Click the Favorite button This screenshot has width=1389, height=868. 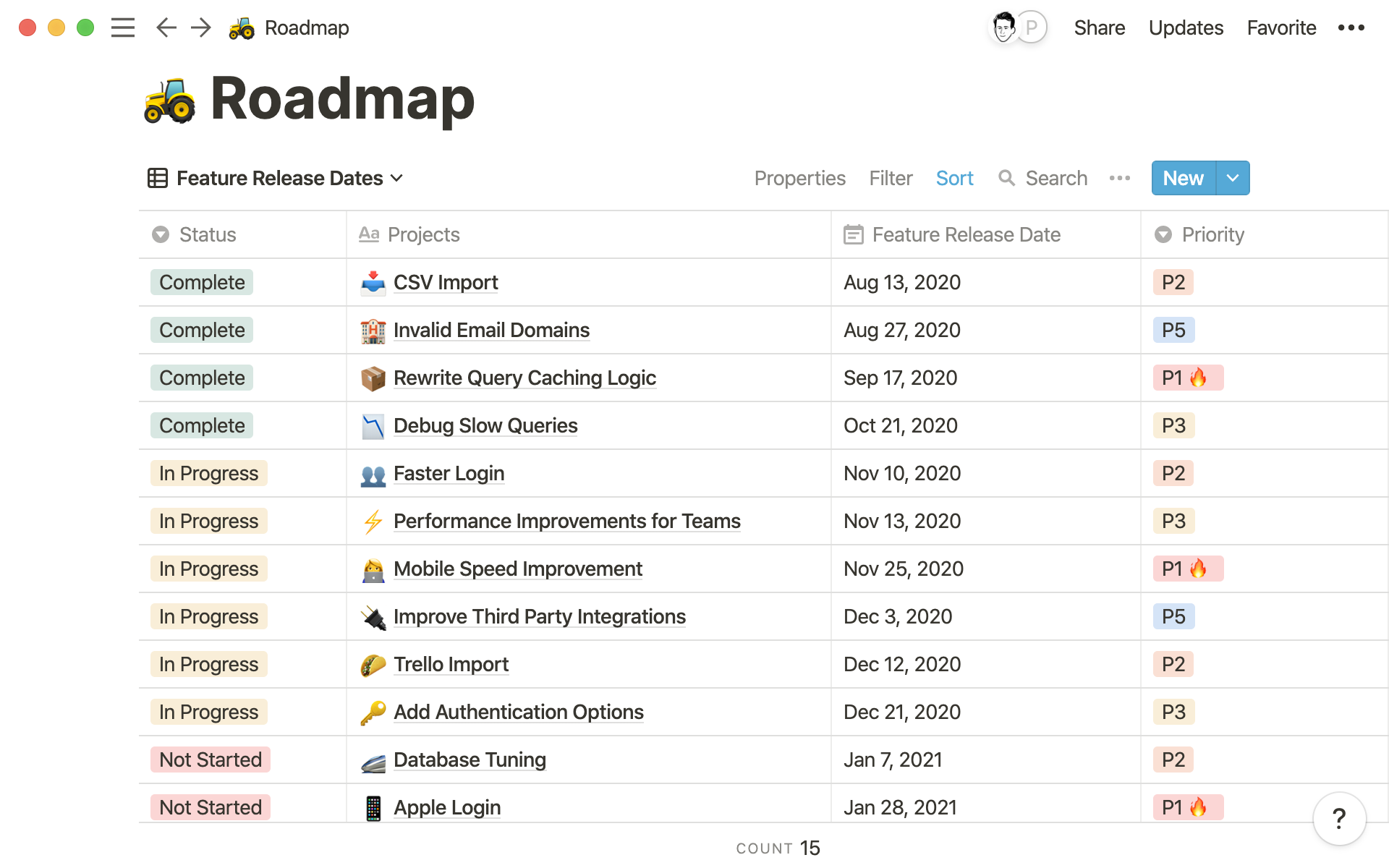click(x=1280, y=27)
